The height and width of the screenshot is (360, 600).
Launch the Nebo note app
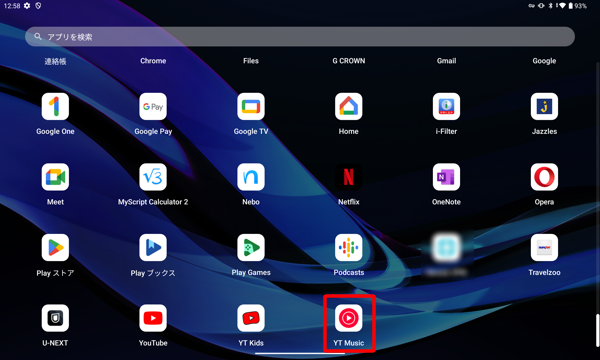coord(251,177)
